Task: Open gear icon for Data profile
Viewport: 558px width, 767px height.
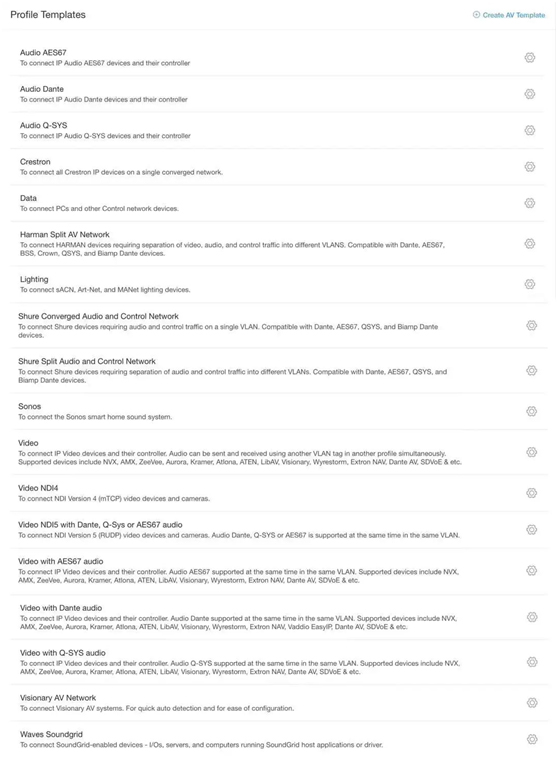Action: tap(530, 203)
